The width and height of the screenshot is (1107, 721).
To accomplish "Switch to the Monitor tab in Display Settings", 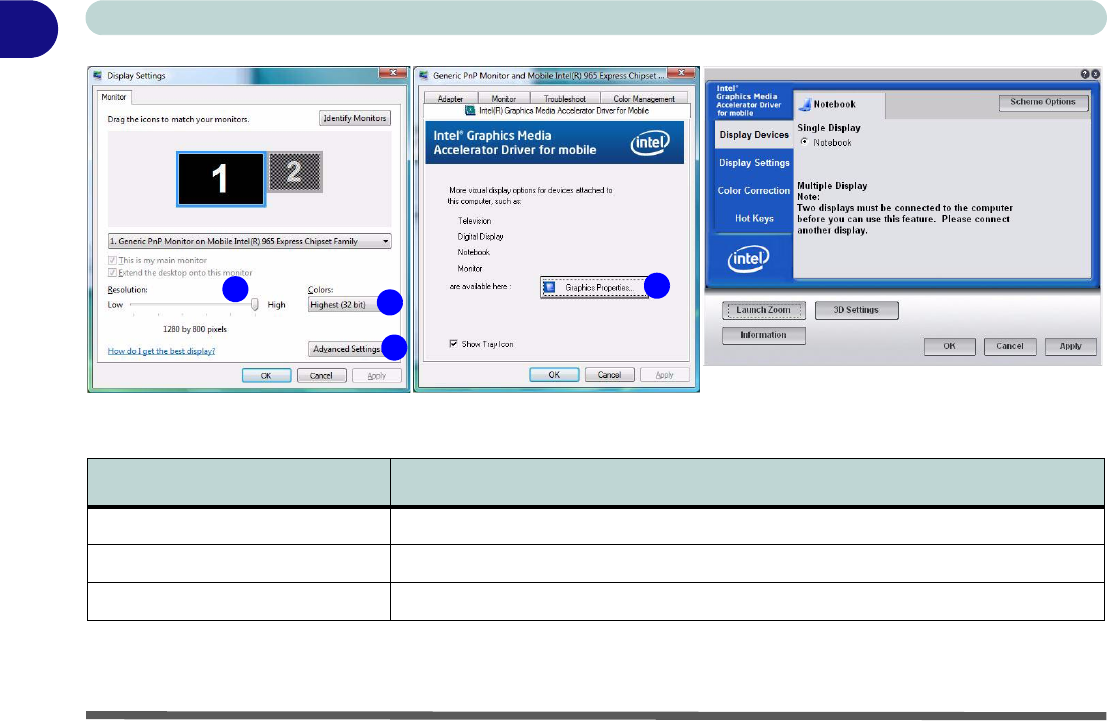I will [x=113, y=97].
